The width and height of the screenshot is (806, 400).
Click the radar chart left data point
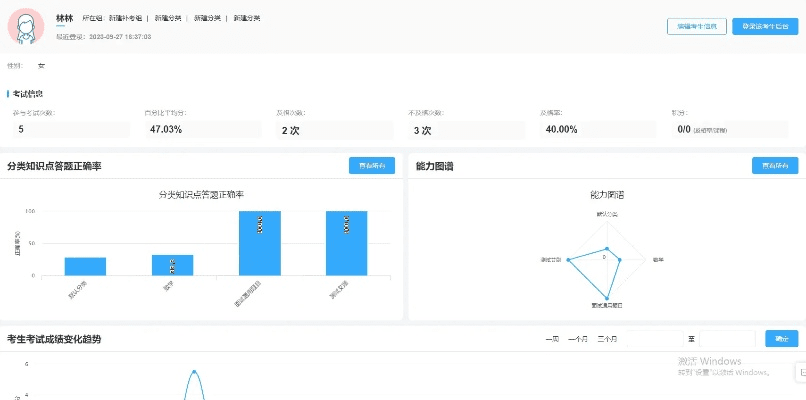click(x=568, y=260)
